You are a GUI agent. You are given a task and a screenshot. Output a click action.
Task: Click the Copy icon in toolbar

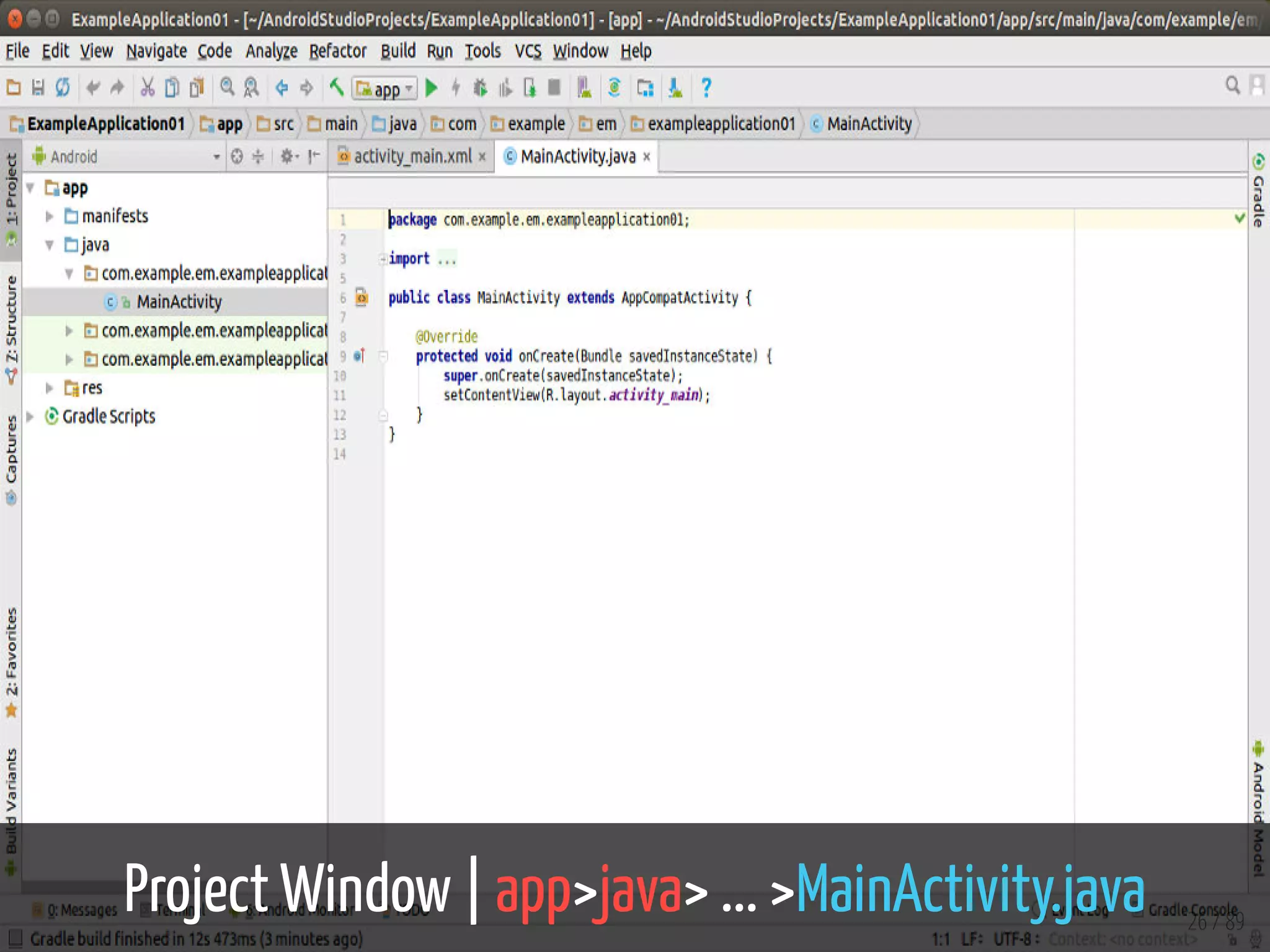pyautogui.click(x=172, y=87)
